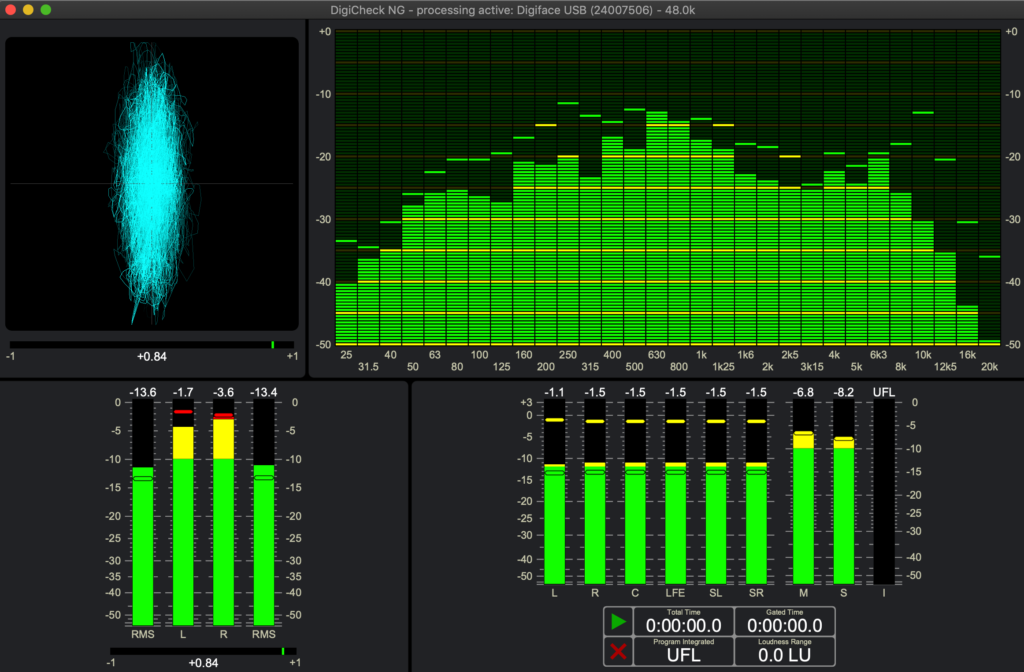Click correlation meter bar under stereo level meters

click(x=204, y=651)
